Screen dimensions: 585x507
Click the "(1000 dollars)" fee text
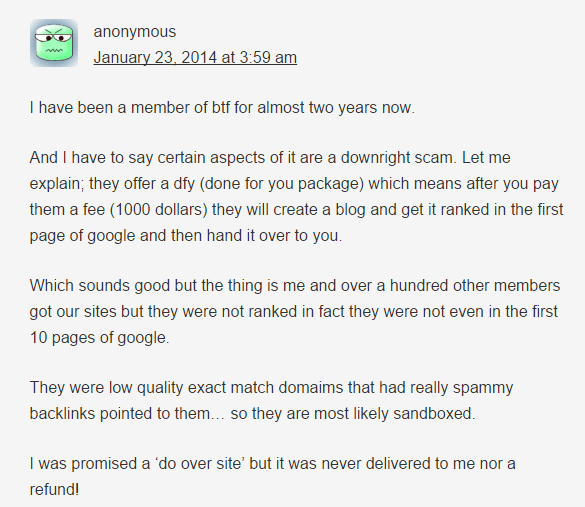(x=159, y=209)
